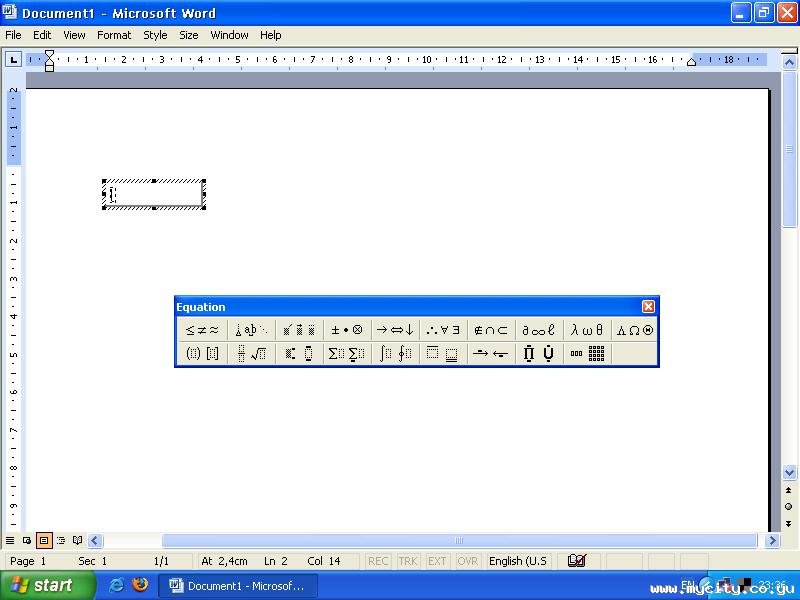
Task: Open the Format menu
Action: 114,35
